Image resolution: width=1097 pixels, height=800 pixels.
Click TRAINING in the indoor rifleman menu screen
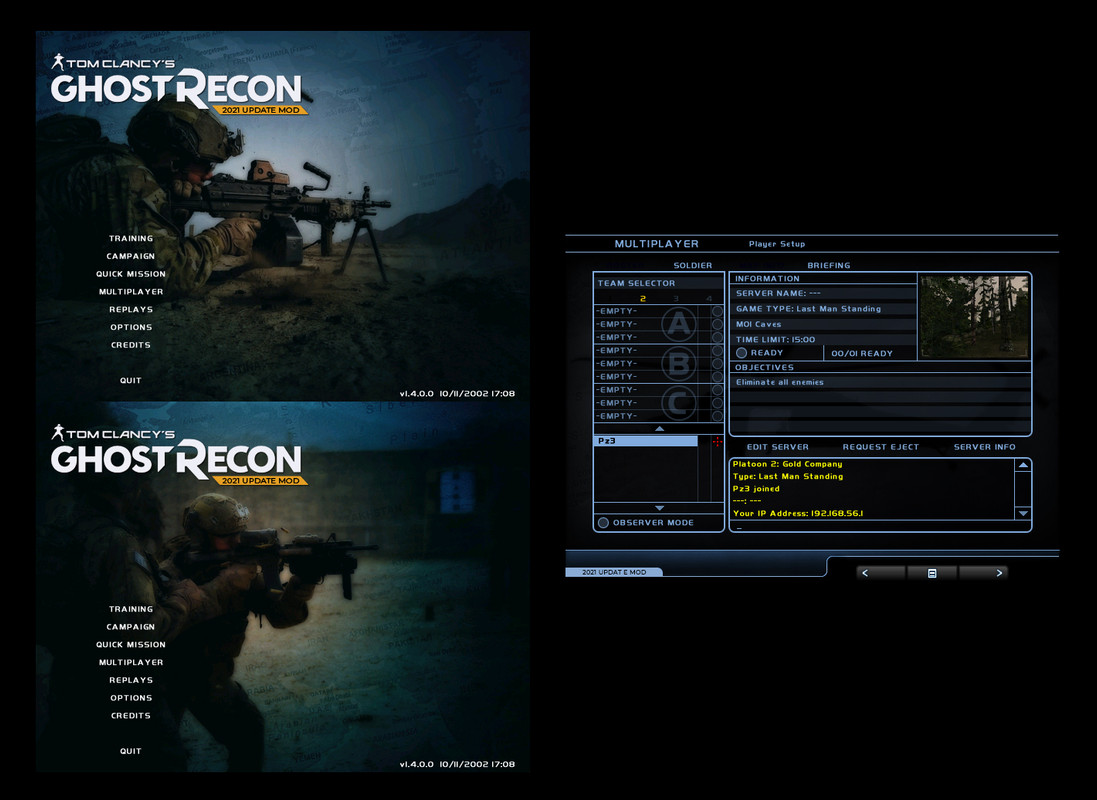131,610
